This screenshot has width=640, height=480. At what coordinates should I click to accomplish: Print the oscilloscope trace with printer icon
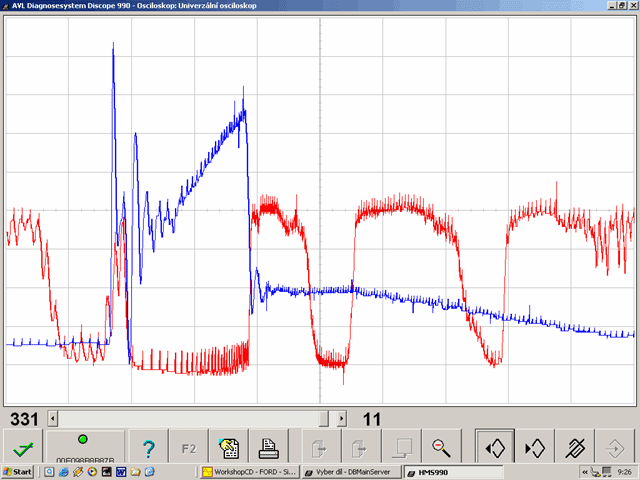[269, 446]
